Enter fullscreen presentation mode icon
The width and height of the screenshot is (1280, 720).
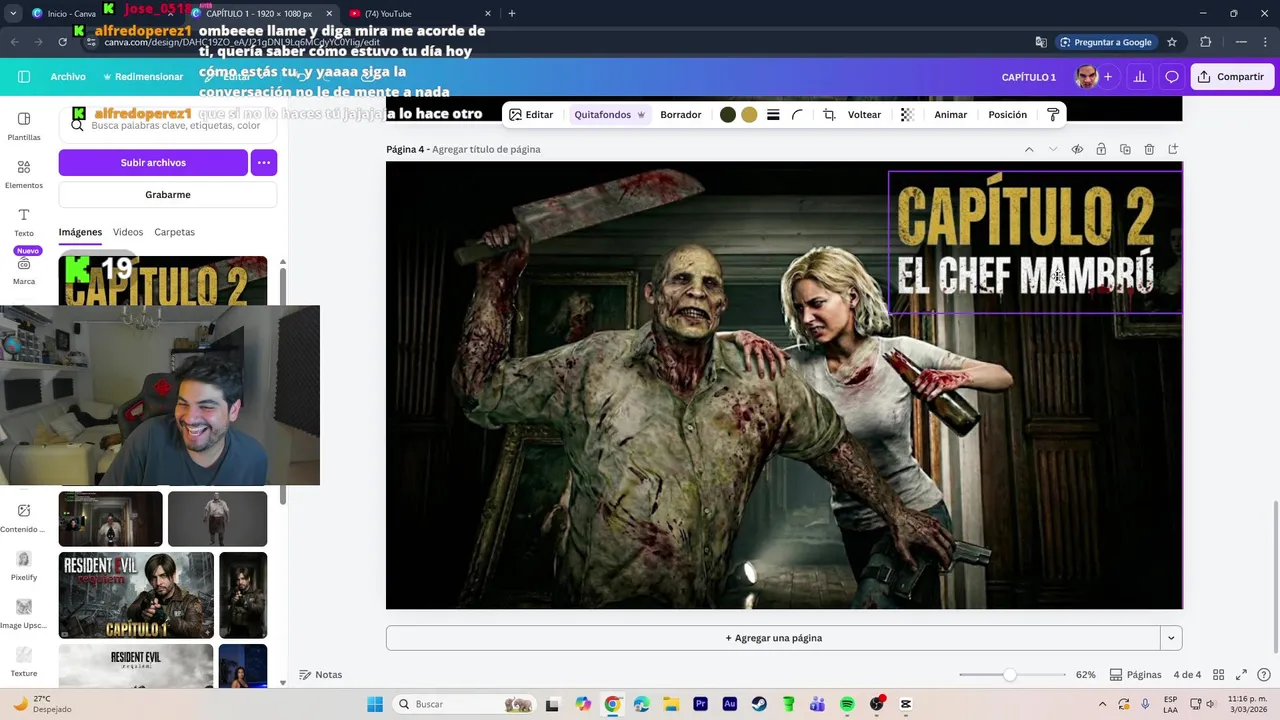tap(1241, 675)
